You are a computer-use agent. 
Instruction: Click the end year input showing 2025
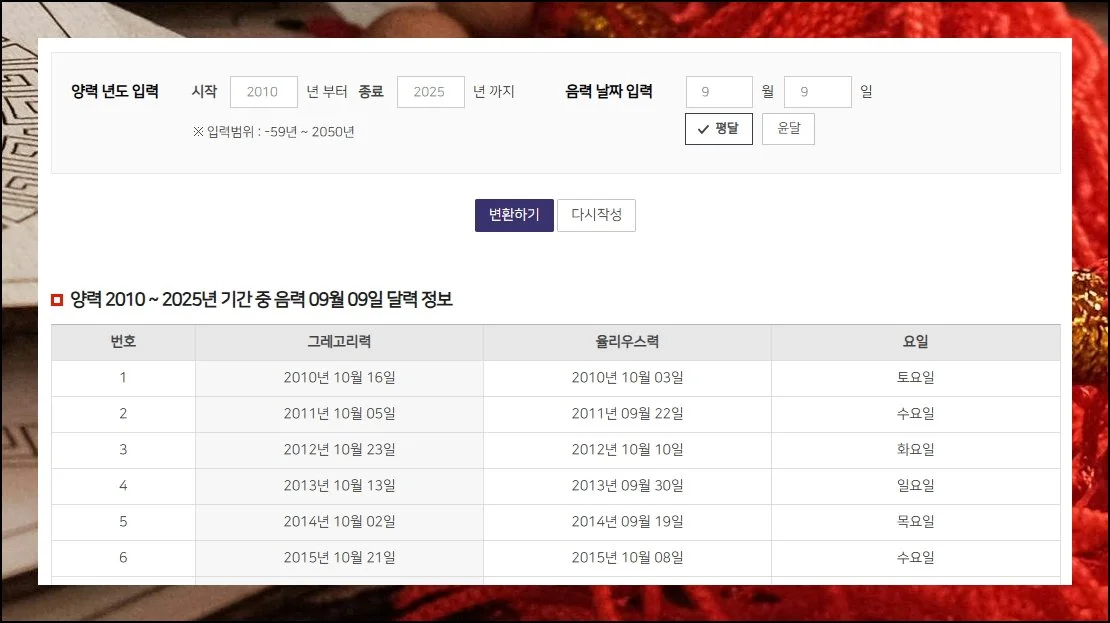(430, 92)
